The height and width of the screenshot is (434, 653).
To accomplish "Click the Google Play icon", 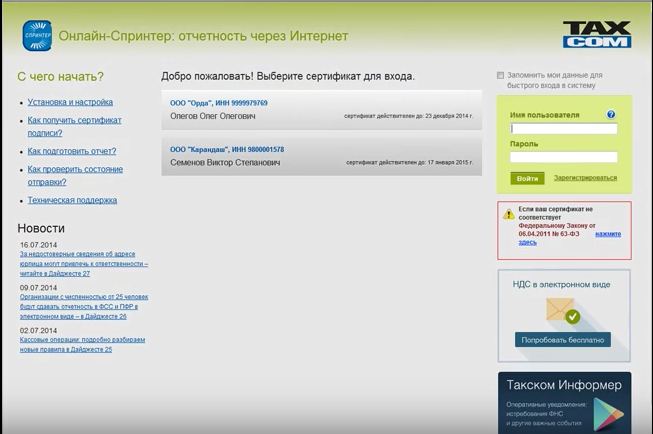I will (x=608, y=414).
